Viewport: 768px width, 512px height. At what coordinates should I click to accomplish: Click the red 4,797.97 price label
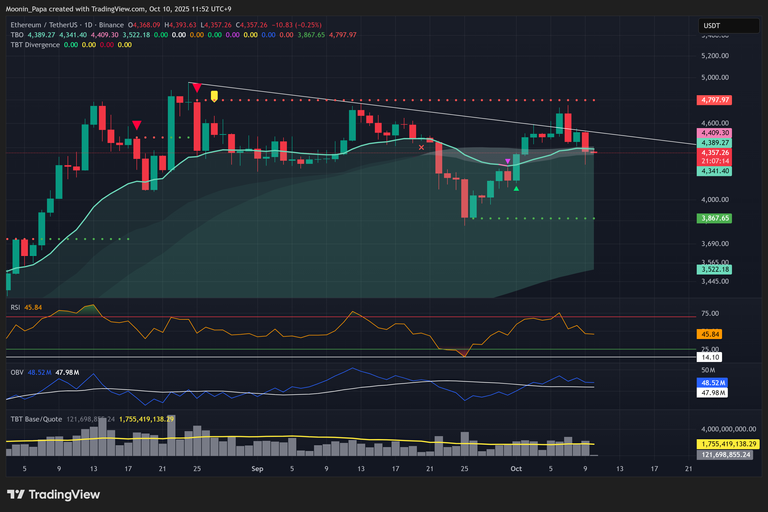[x=715, y=100]
